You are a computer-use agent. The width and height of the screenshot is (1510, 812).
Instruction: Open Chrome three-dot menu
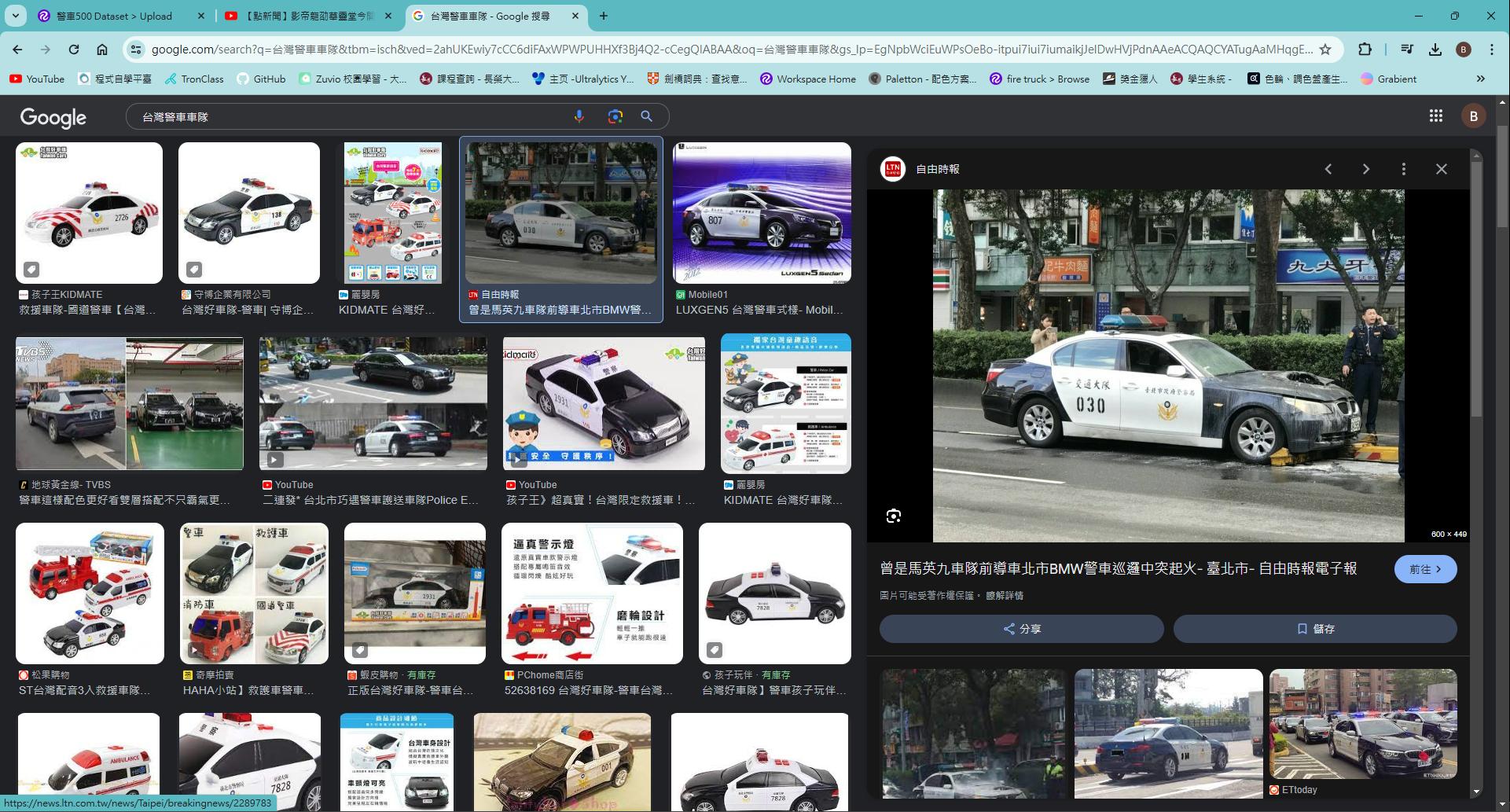pos(1492,49)
